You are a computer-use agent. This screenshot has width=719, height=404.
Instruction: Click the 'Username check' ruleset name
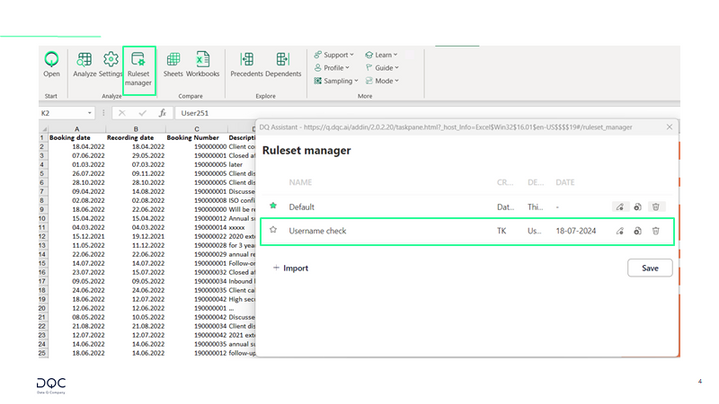pos(317,231)
